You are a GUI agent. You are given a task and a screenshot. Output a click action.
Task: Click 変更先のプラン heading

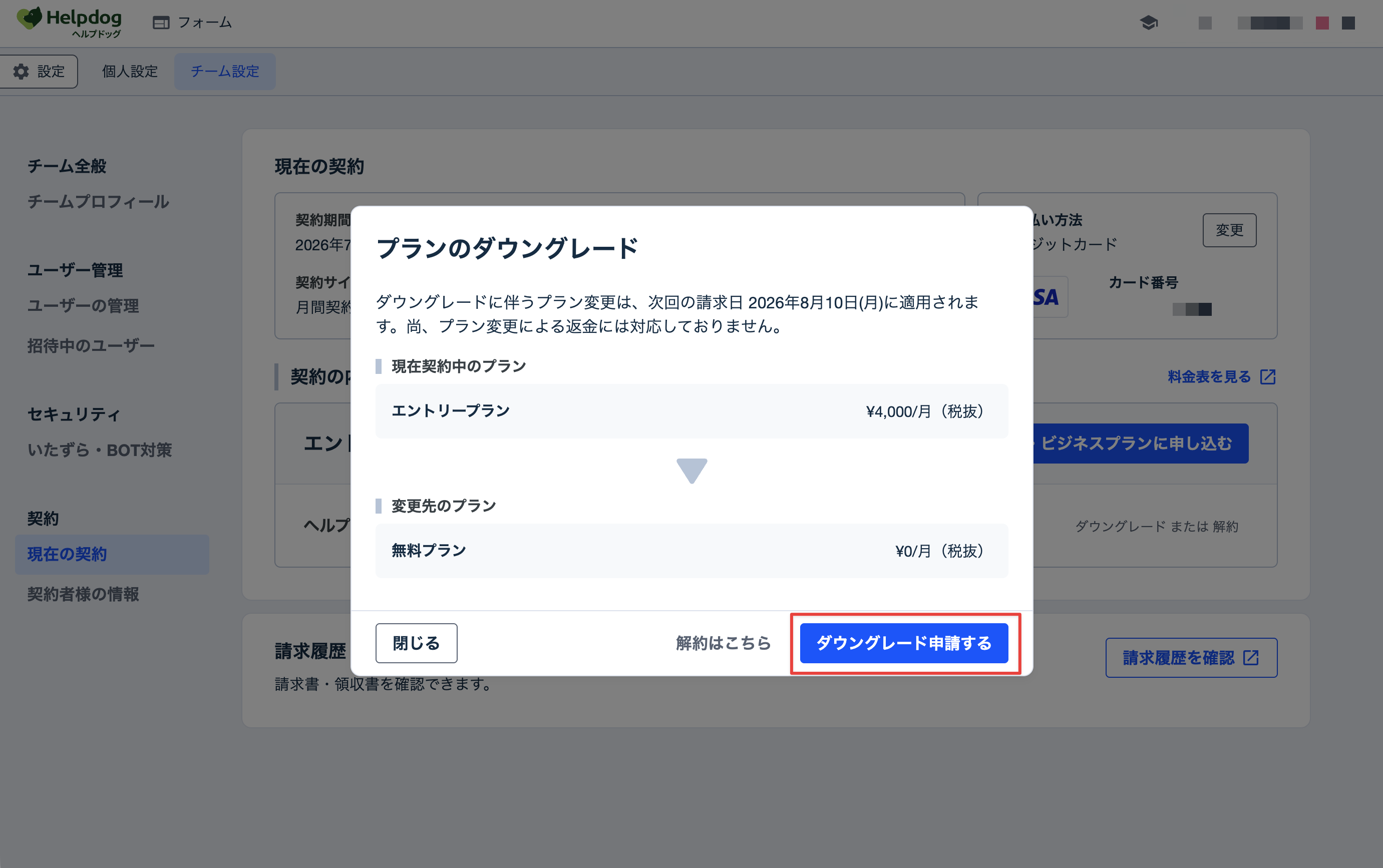click(x=444, y=506)
